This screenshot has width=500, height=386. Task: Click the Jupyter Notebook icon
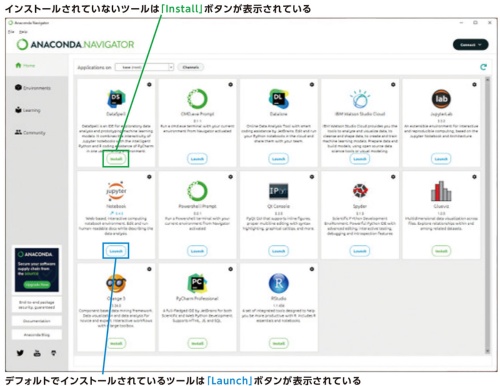(116, 191)
